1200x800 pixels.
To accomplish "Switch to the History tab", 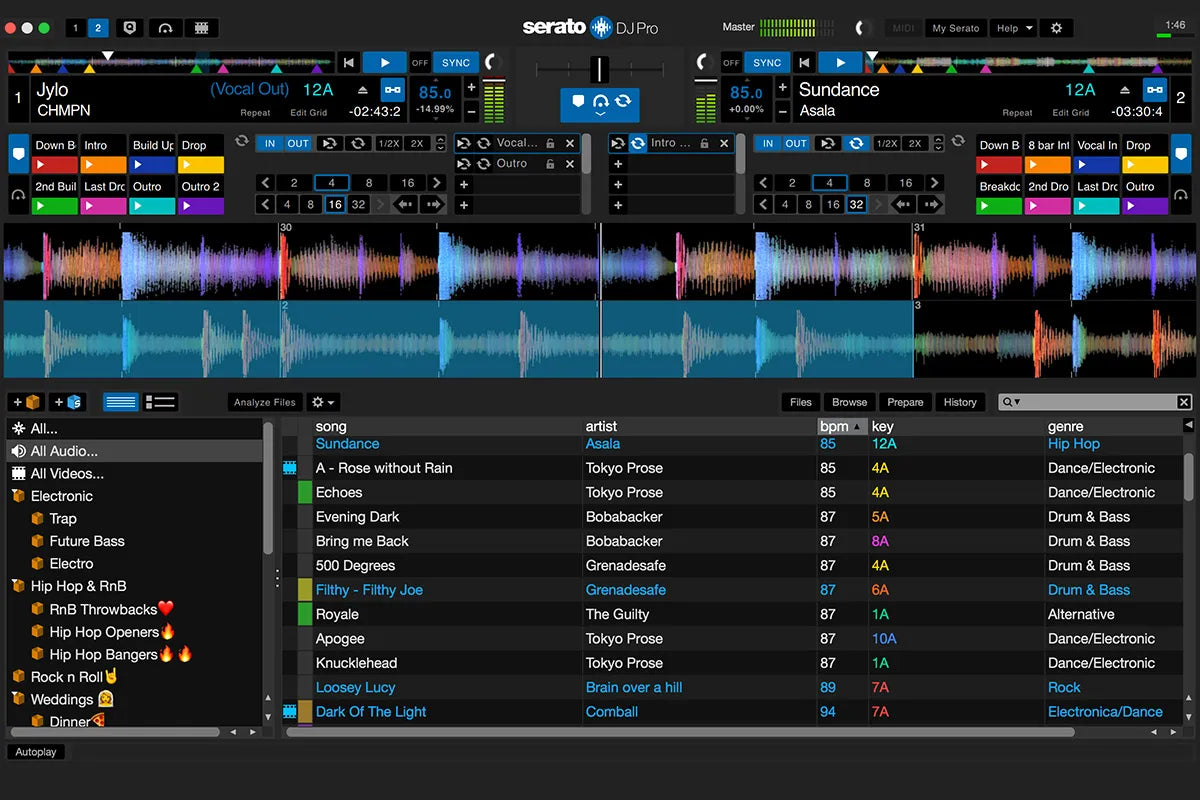I will pos(960,402).
